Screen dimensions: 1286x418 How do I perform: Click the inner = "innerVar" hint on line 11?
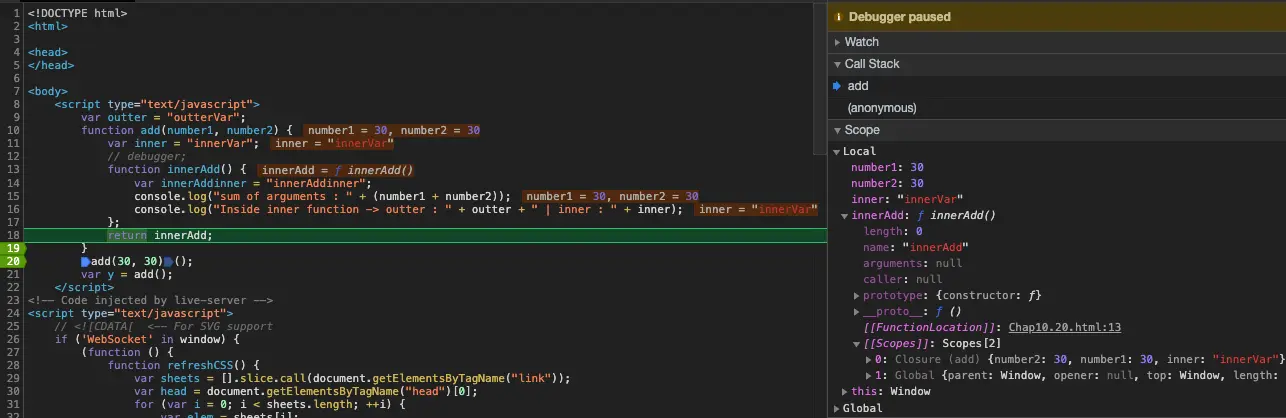(x=334, y=144)
